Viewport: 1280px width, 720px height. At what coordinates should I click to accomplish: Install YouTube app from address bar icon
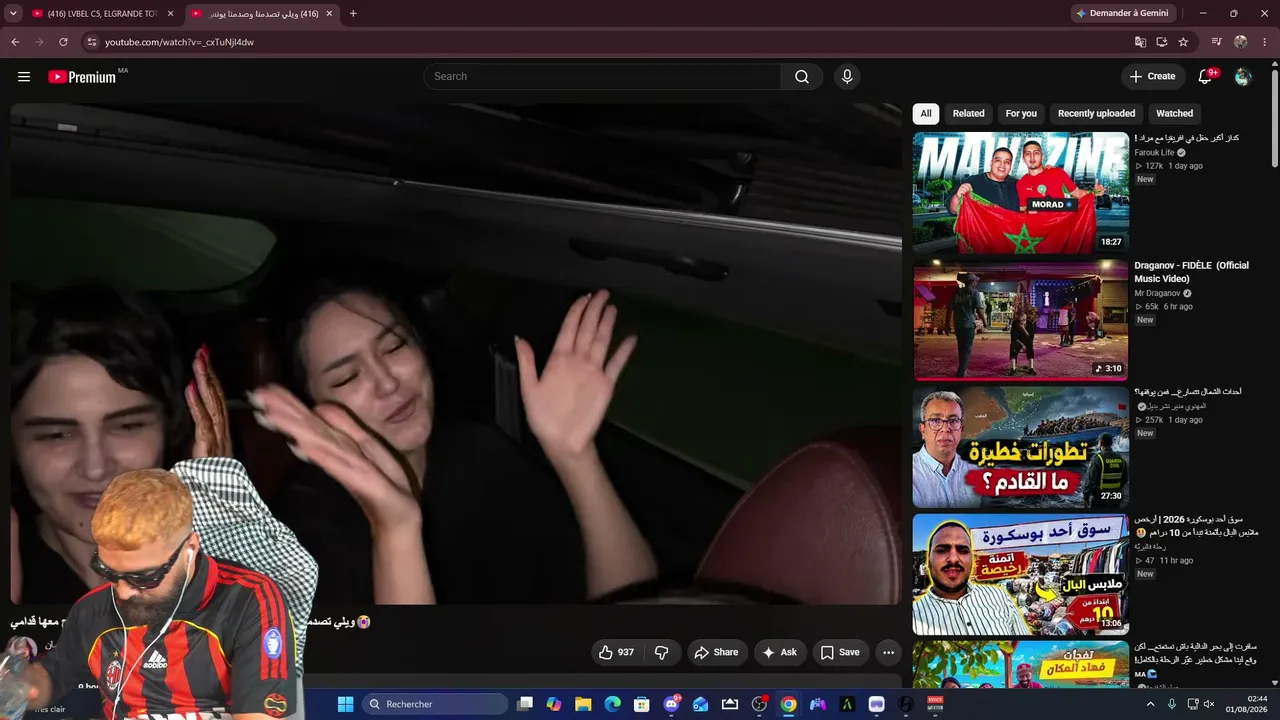tap(1162, 42)
